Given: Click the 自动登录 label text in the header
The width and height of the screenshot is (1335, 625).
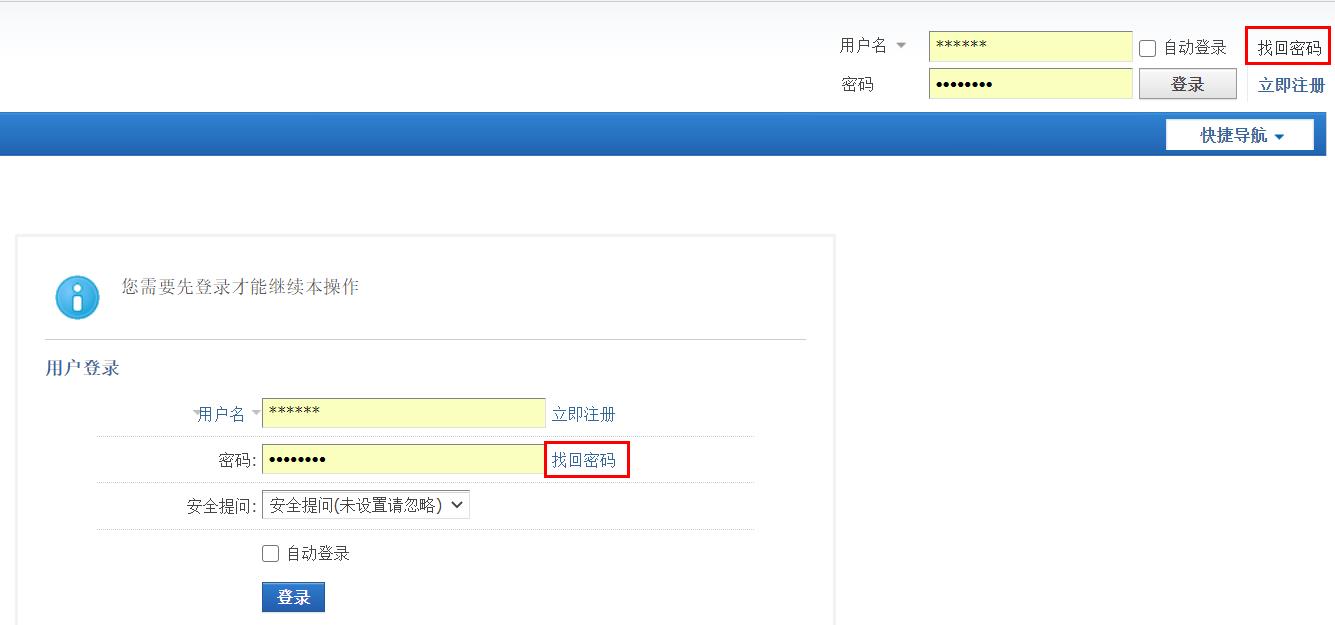Looking at the screenshot, I should (1194, 48).
